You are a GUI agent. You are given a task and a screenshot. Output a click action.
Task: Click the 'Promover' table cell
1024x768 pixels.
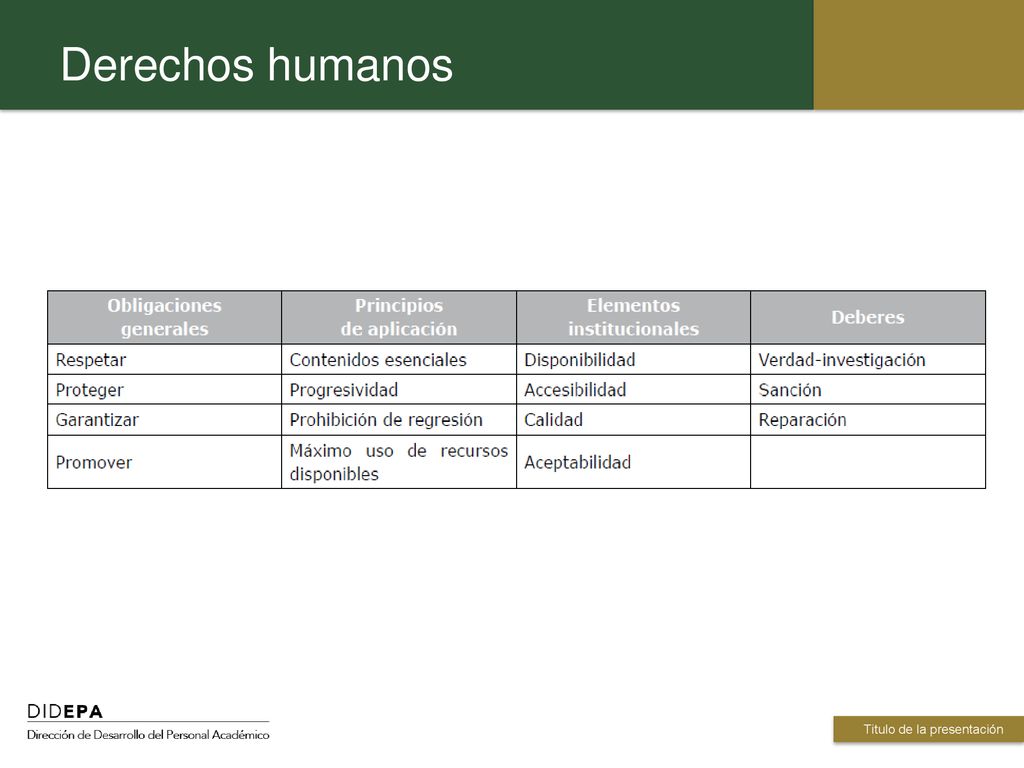point(165,462)
